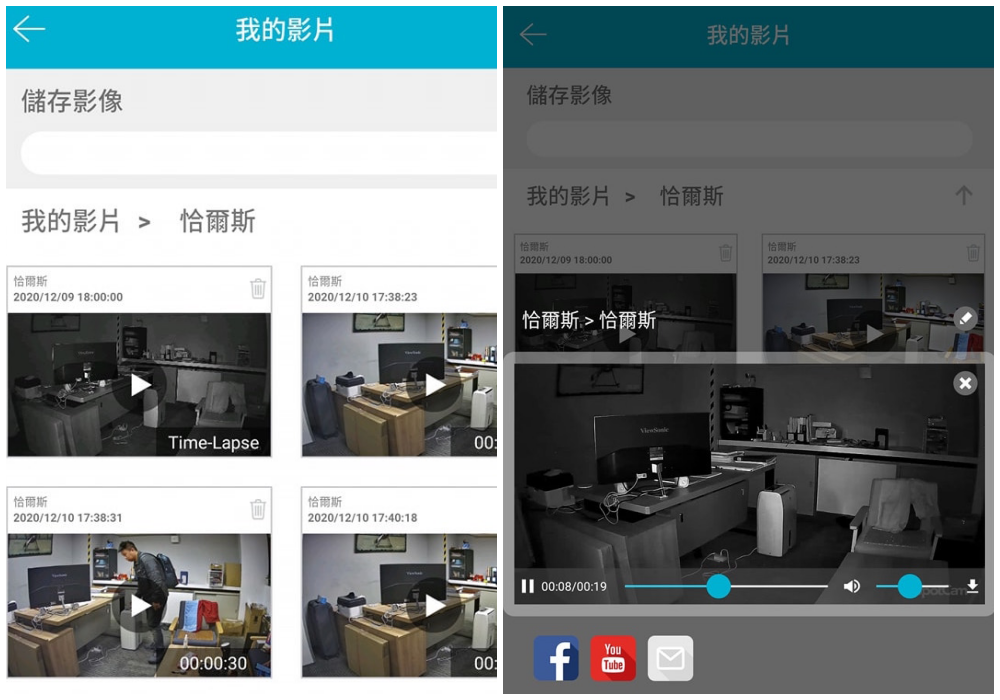
Task: Play the Time-Lapse video thumbnail
Action: click(x=140, y=384)
